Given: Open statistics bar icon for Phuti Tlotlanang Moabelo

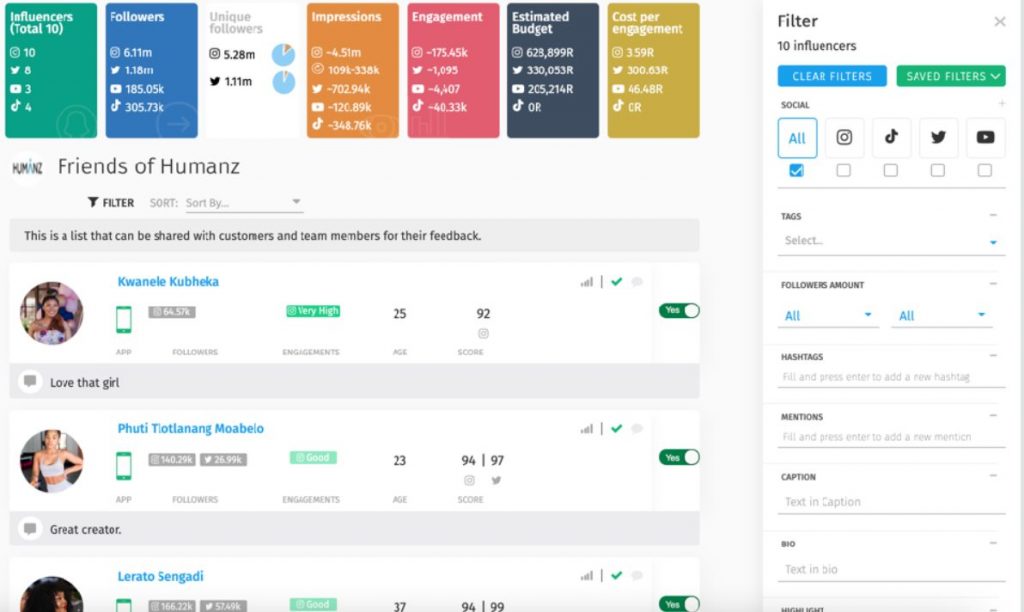Looking at the screenshot, I should (586, 428).
